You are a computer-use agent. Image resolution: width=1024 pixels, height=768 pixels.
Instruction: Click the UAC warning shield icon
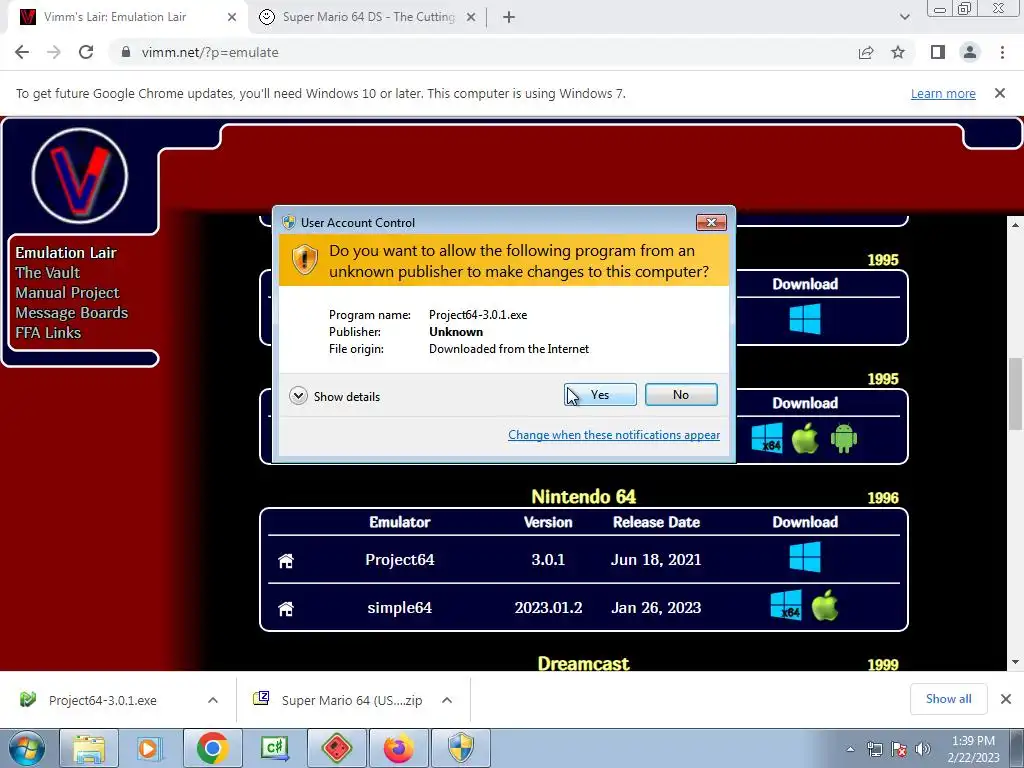click(x=304, y=261)
